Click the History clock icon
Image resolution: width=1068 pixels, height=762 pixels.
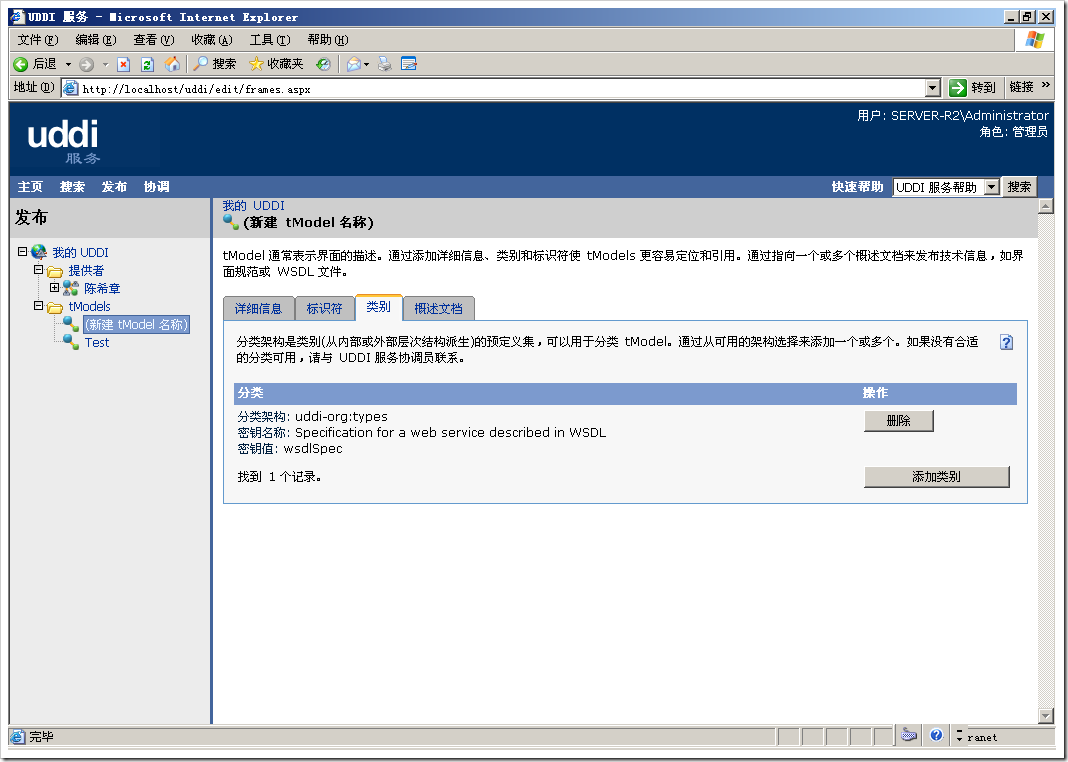click(x=323, y=64)
